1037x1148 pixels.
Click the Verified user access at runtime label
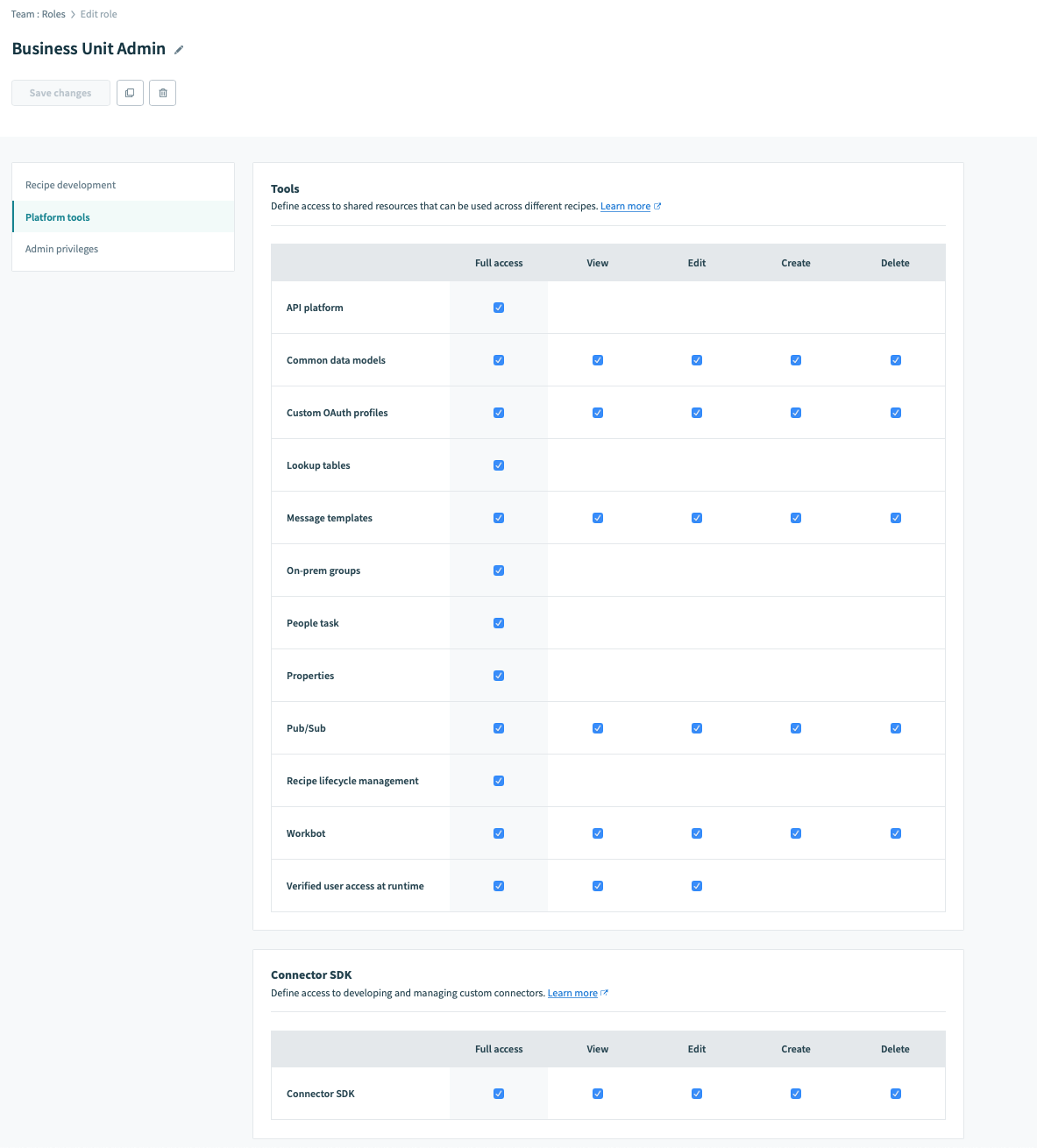tap(355, 886)
